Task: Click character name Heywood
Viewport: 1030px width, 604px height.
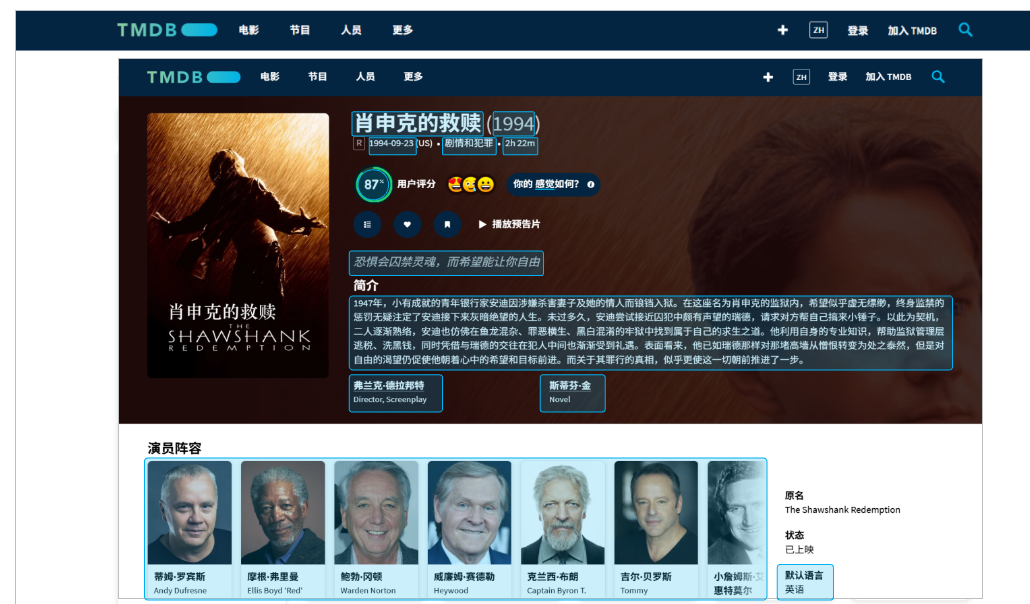Action: point(451,591)
